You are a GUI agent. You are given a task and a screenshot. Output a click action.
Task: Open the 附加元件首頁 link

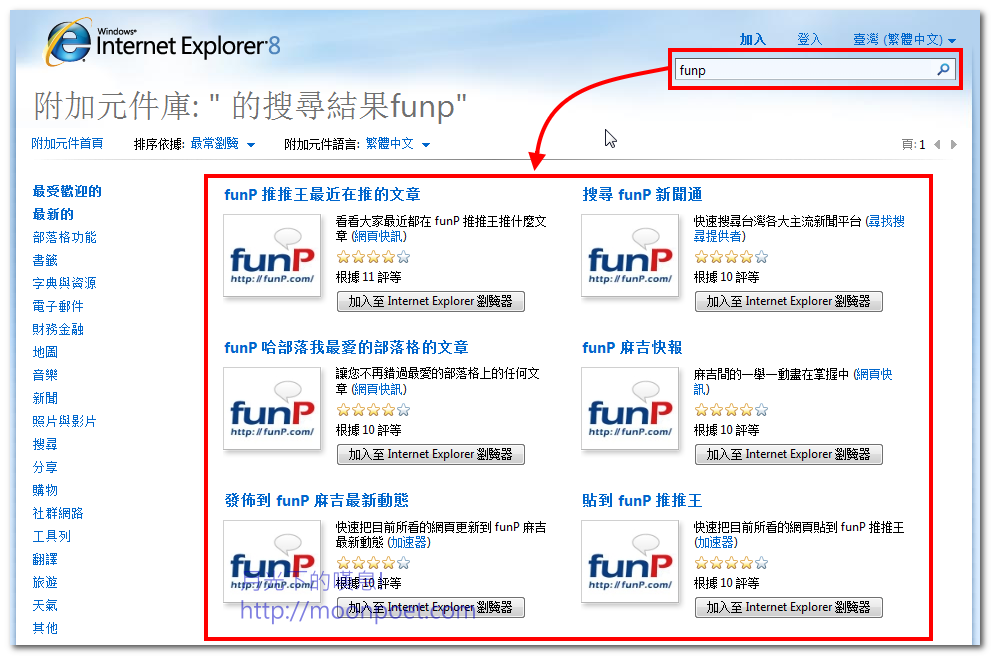pyautogui.click(x=67, y=144)
